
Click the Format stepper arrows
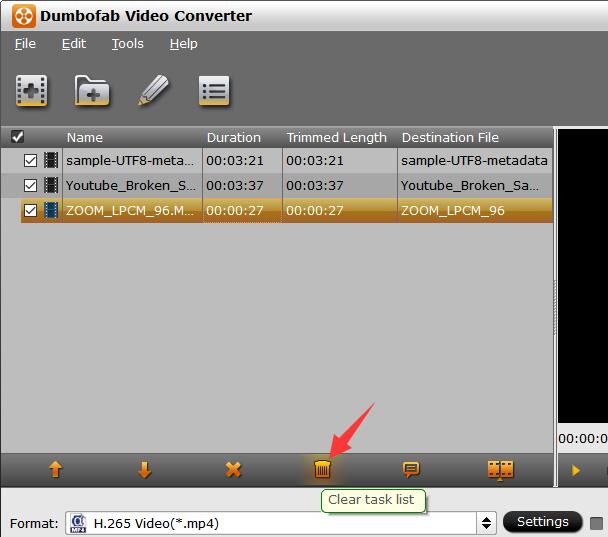click(487, 523)
